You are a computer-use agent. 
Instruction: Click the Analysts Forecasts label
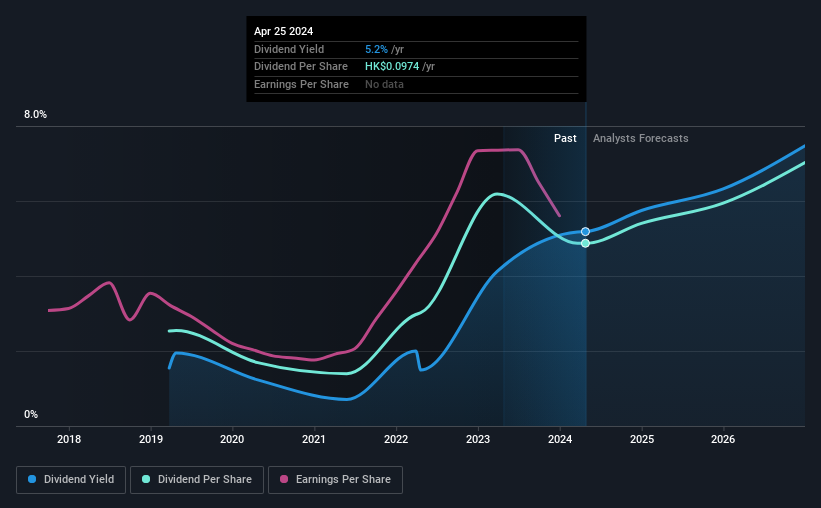point(640,138)
